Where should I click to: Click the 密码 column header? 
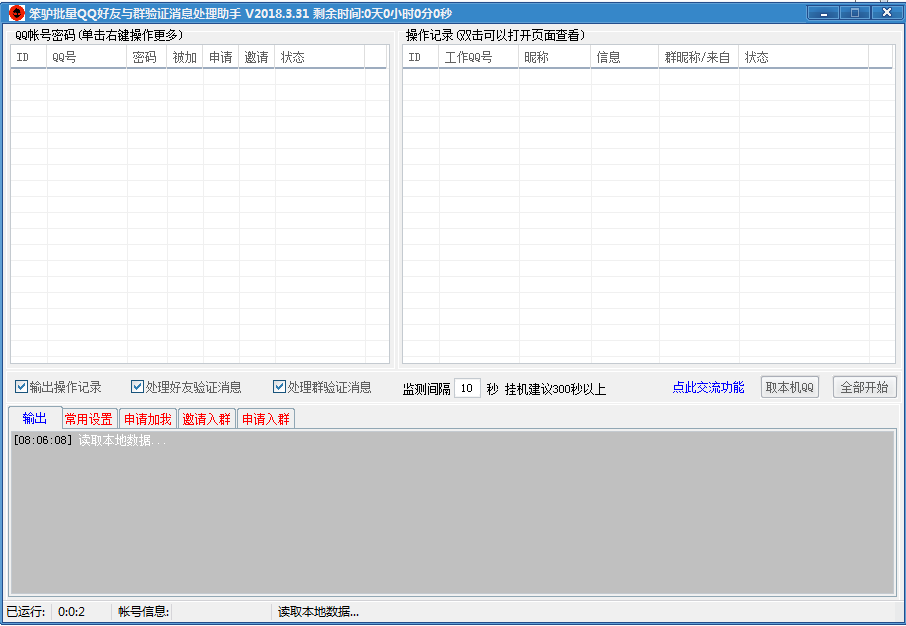(147, 57)
